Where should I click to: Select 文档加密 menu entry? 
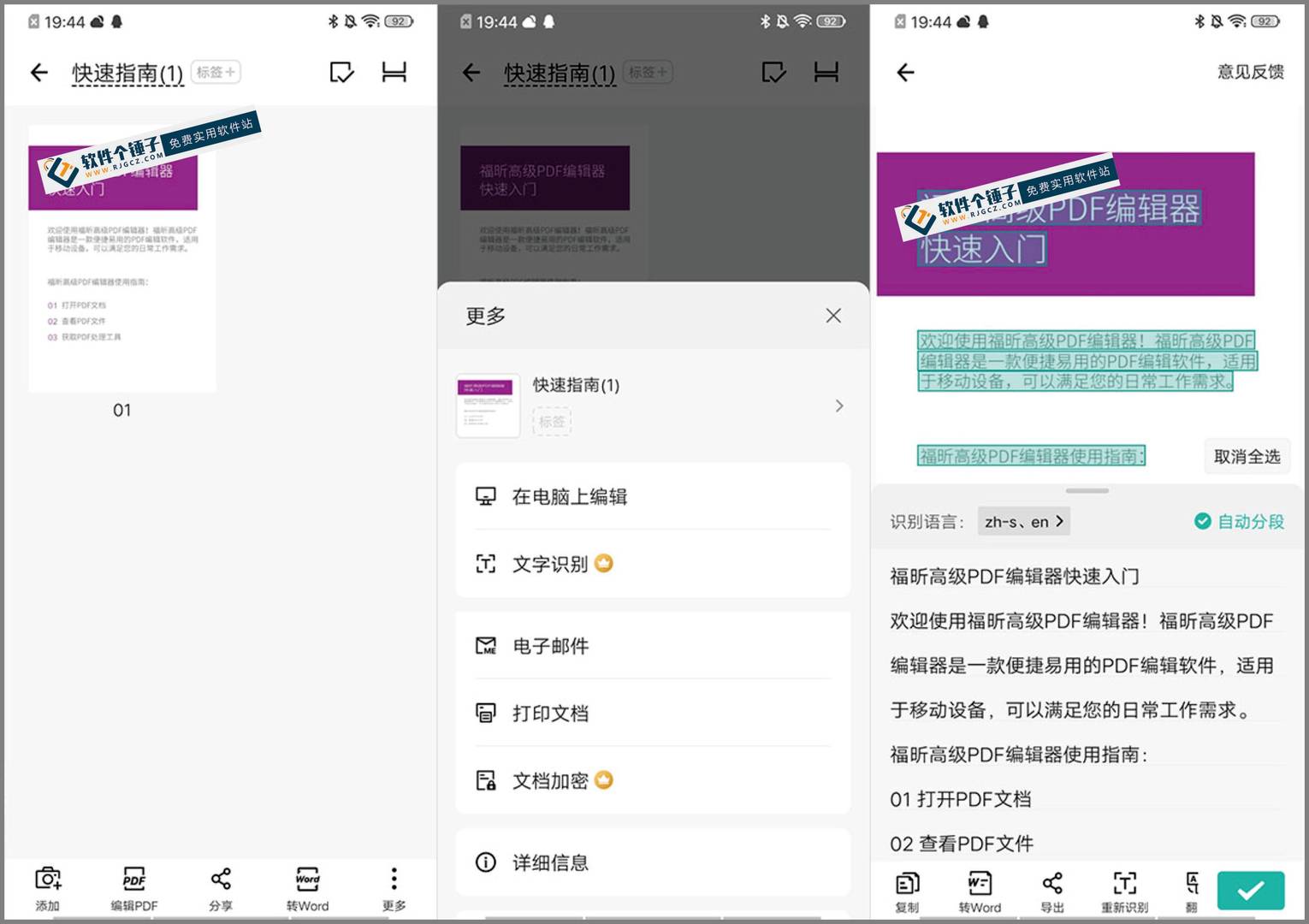pyautogui.click(x=653, y=780)
